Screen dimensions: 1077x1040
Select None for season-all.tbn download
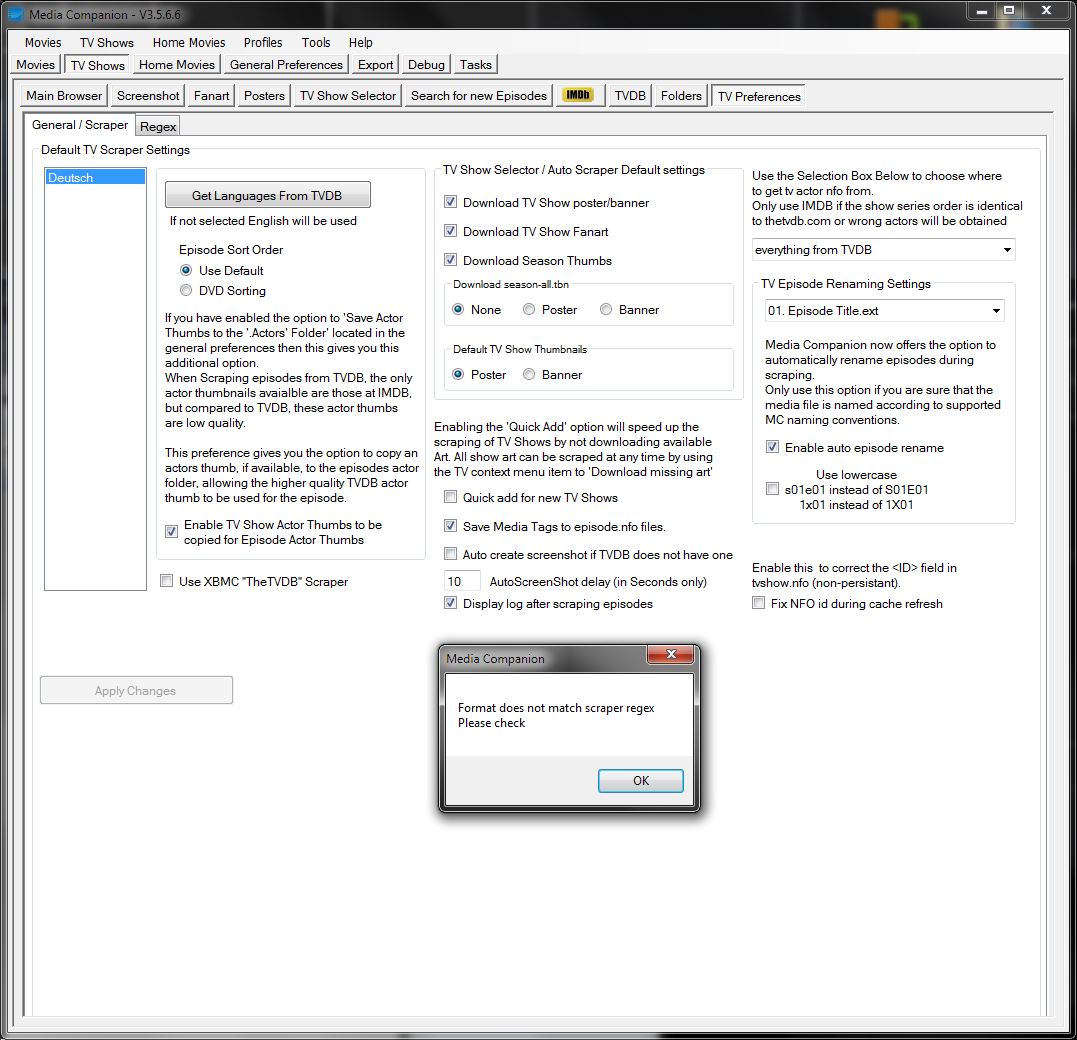click(458, 309)
